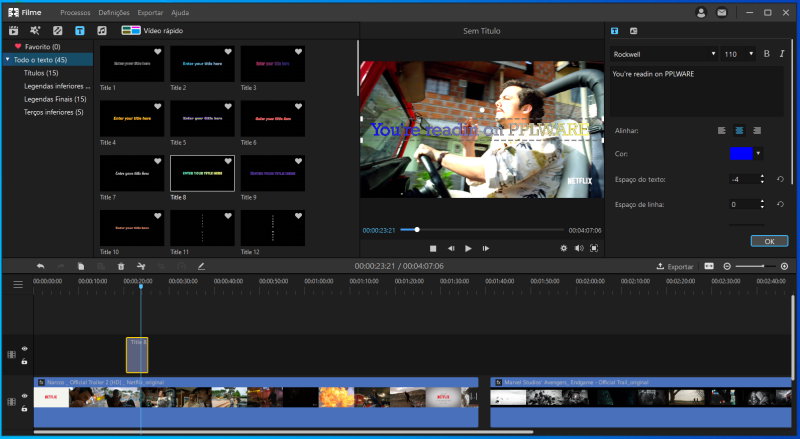Screen dimensions: 800x439
Task: Delete selected clip with trash icon
Action: 121,266
